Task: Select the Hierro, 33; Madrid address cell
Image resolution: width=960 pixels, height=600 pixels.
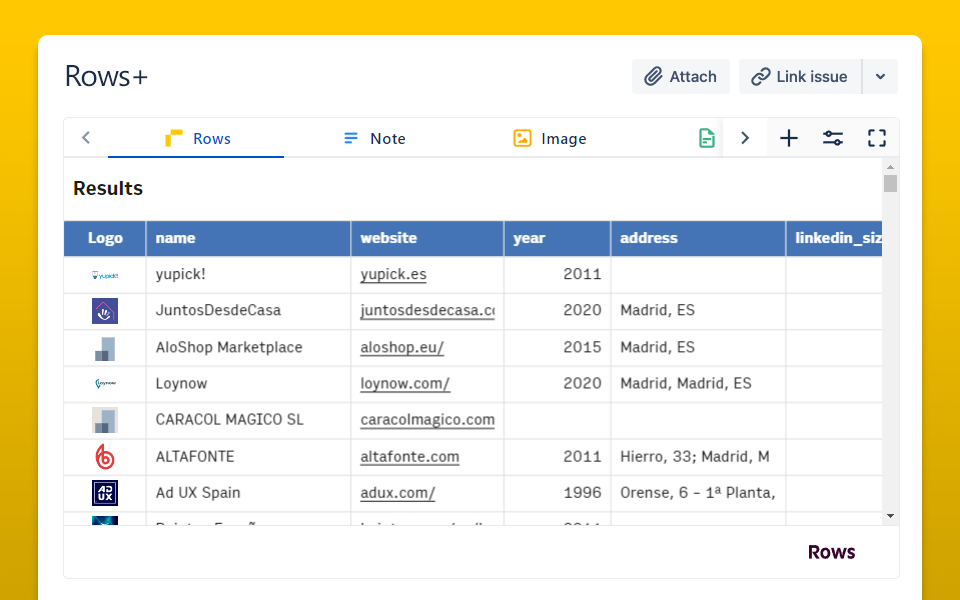Action: click(x=698, y=457)
